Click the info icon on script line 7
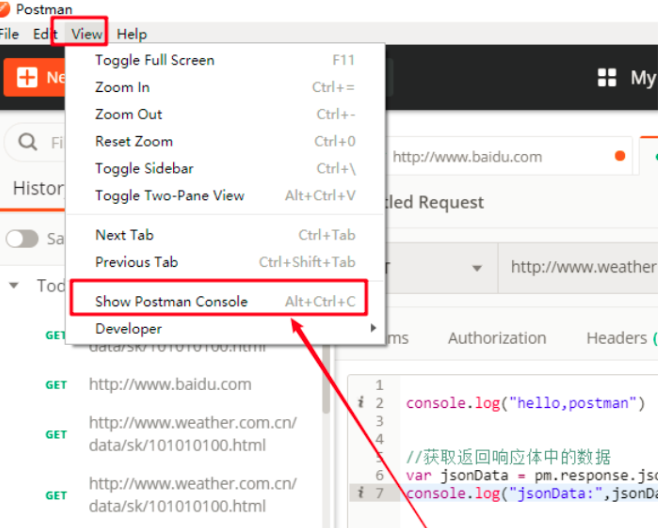667x528 pixels. pos(361,493)
